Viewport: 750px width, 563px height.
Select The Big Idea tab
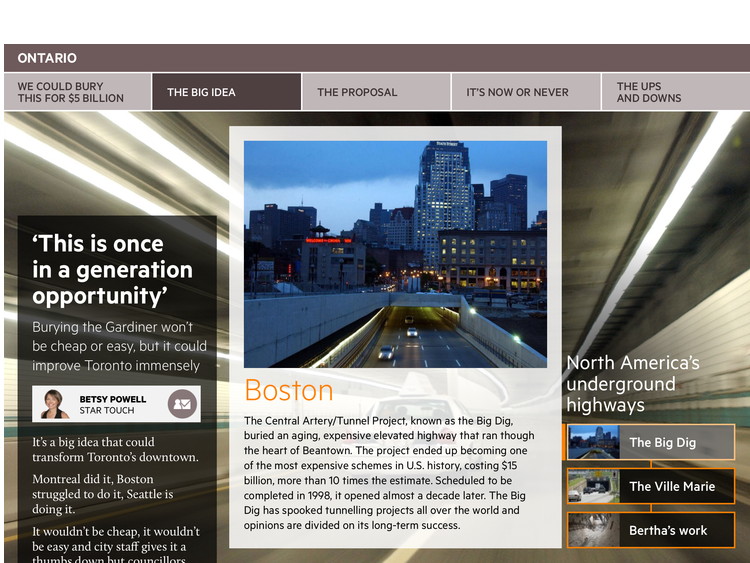tap(227, 92)
